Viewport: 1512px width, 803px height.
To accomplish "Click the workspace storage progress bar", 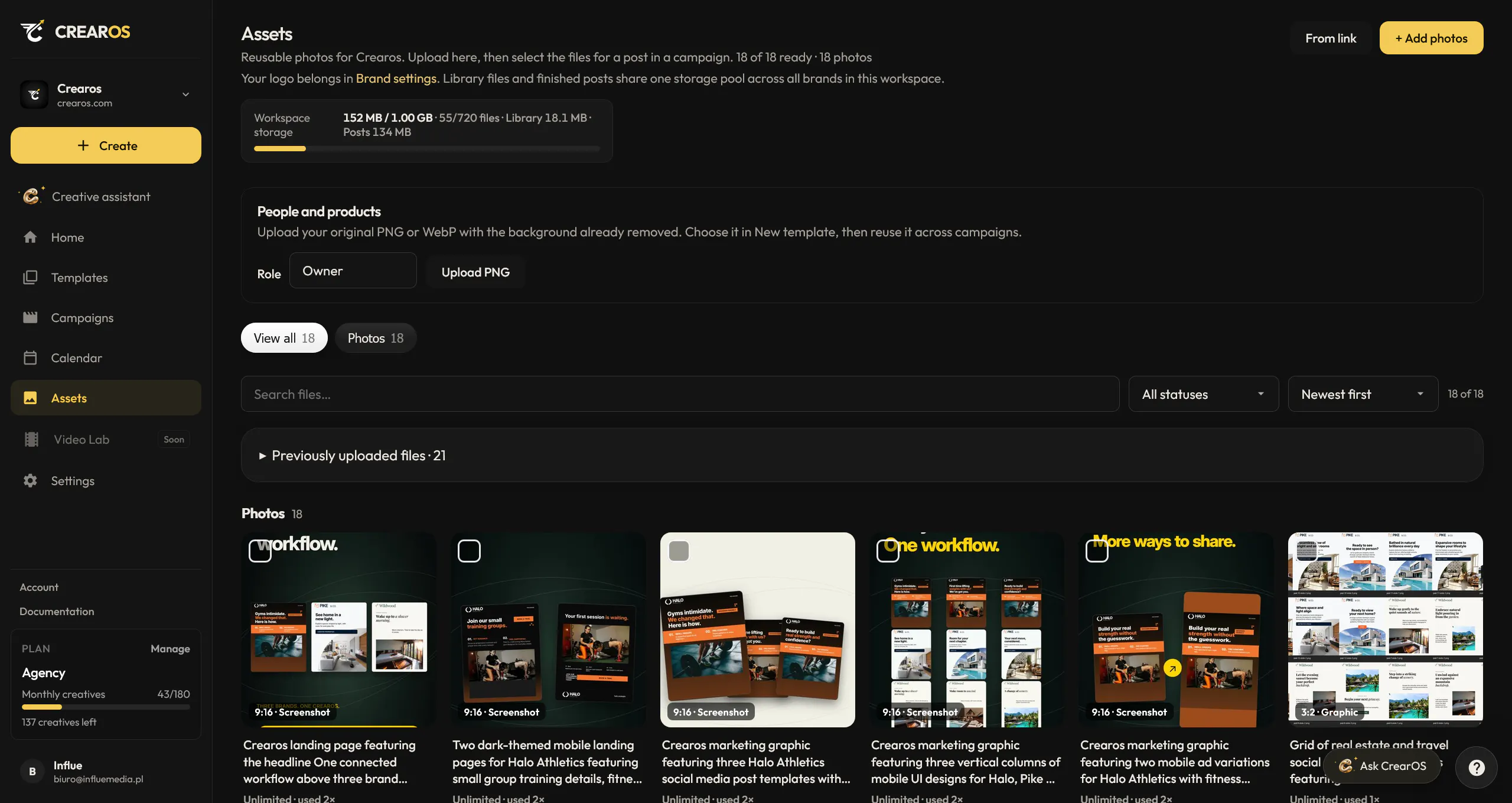I will click(426, 149).
